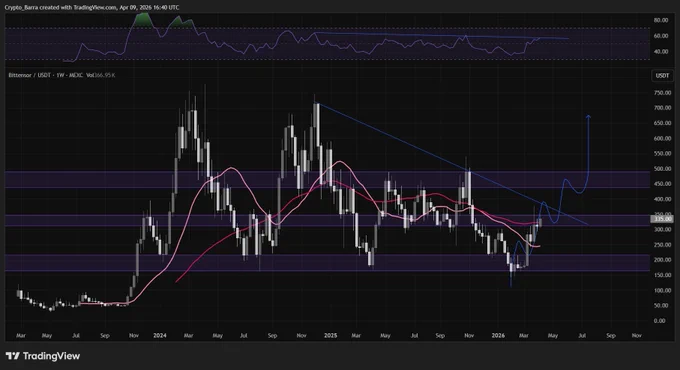Image resolution: width=680 pixels, height=370 pixels.
Task: Click the 0.00 price axis label
Action: coord(659,321)
